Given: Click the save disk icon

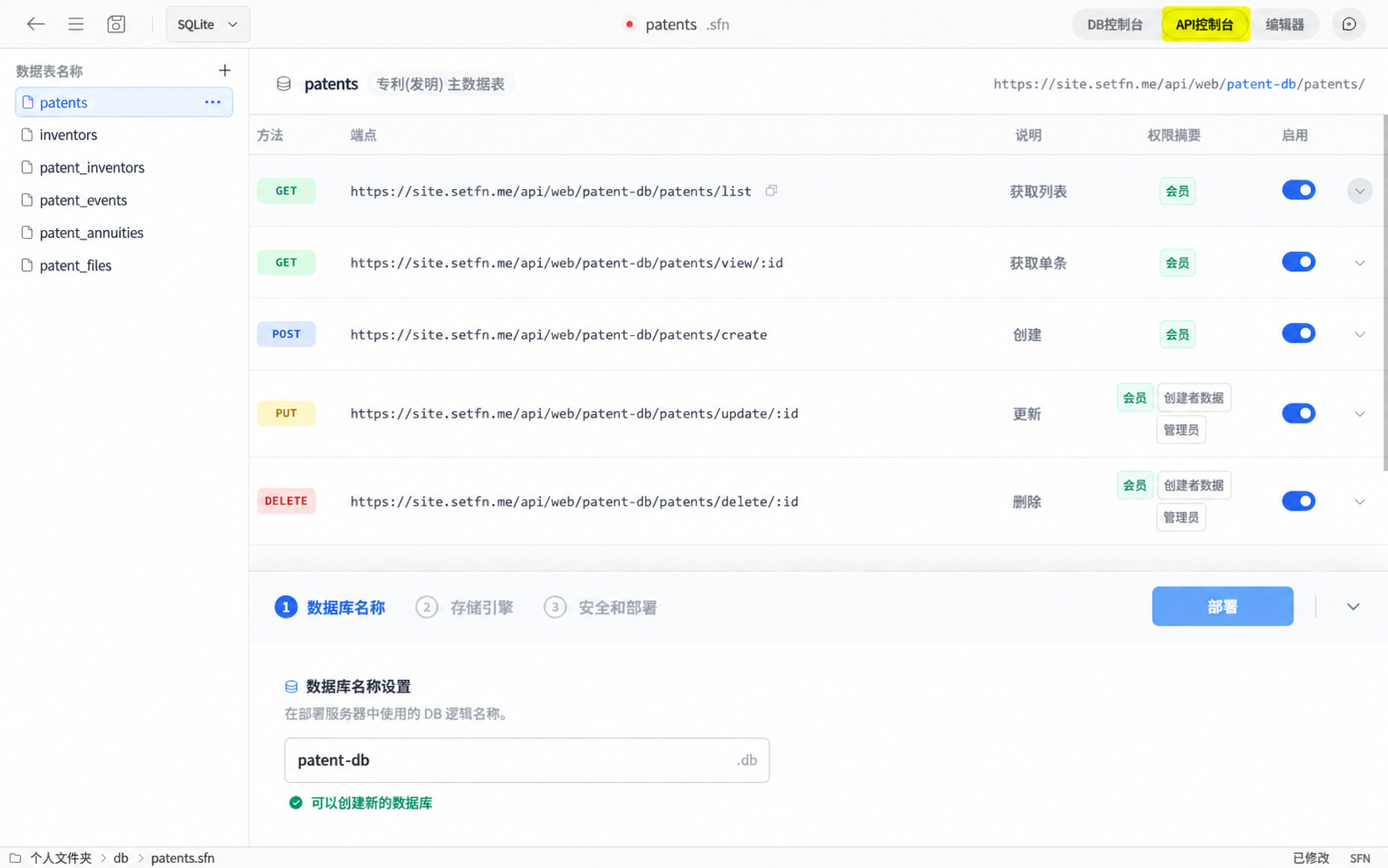Looking at the screenshot, I should click(116, 24).
